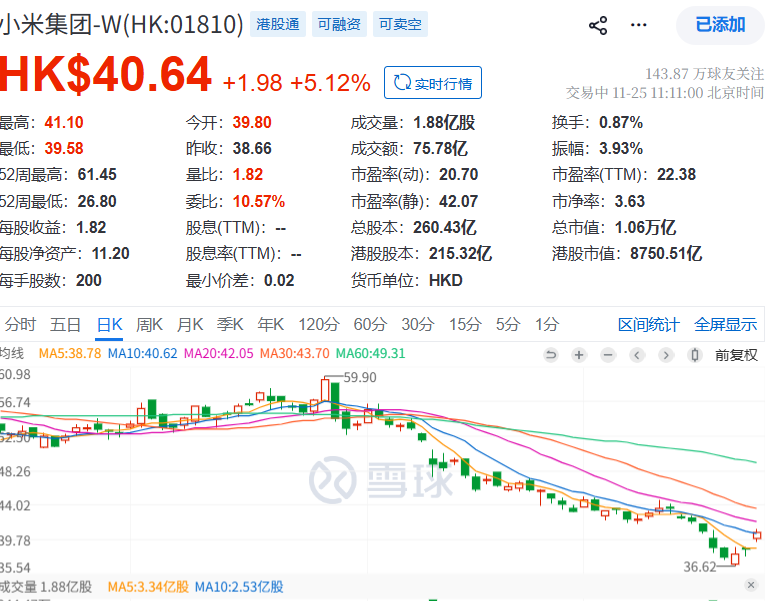
Task: Switch to the 五日 chart tab
Action: (65, 324)
